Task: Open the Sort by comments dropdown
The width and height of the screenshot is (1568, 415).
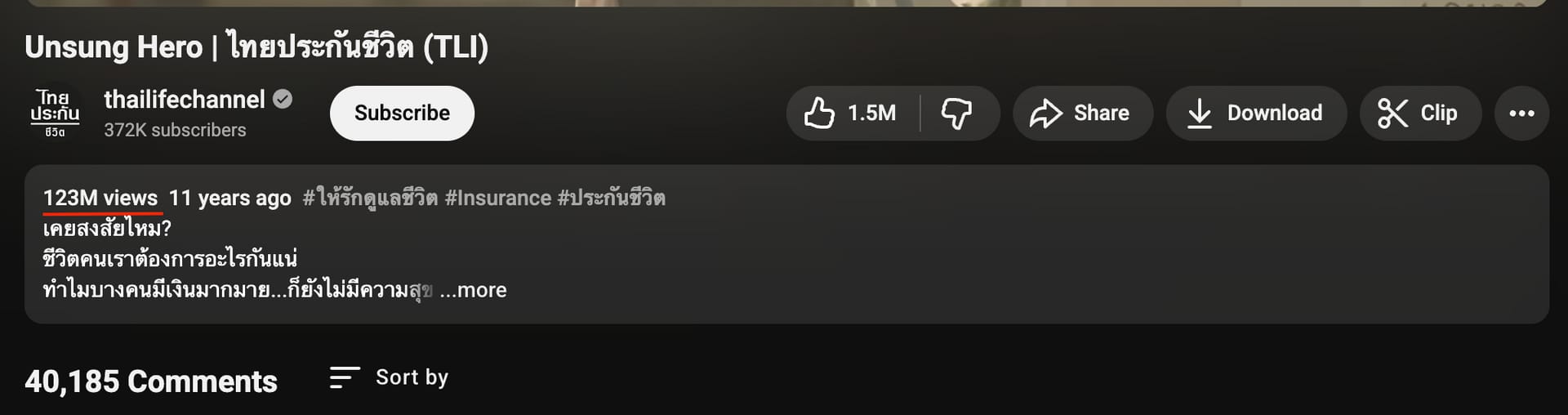Action: click(389, 377)
